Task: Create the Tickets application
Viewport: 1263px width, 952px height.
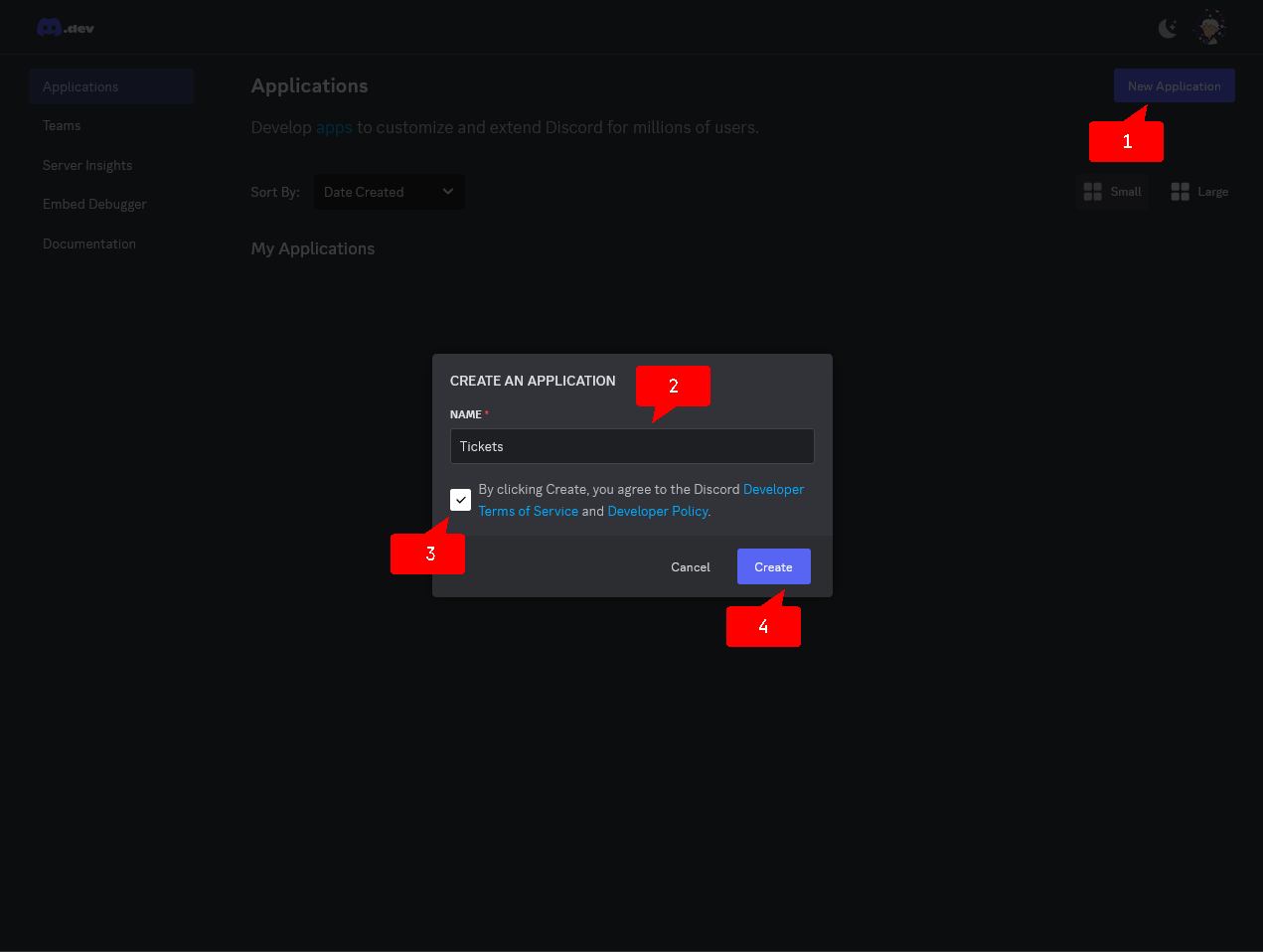Action: point(773,566)
